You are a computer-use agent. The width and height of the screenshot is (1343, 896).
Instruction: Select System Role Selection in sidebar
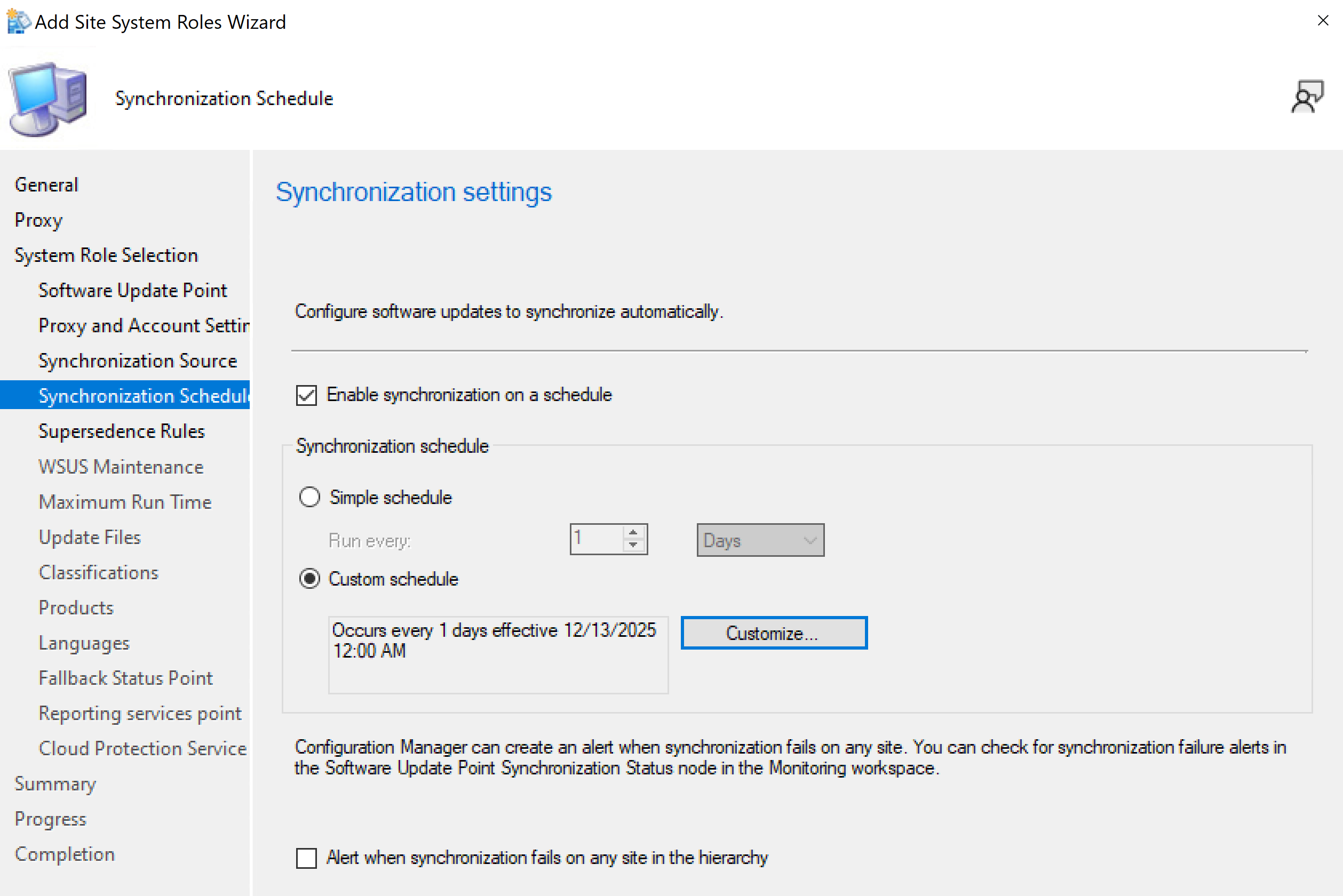(106, 255)
